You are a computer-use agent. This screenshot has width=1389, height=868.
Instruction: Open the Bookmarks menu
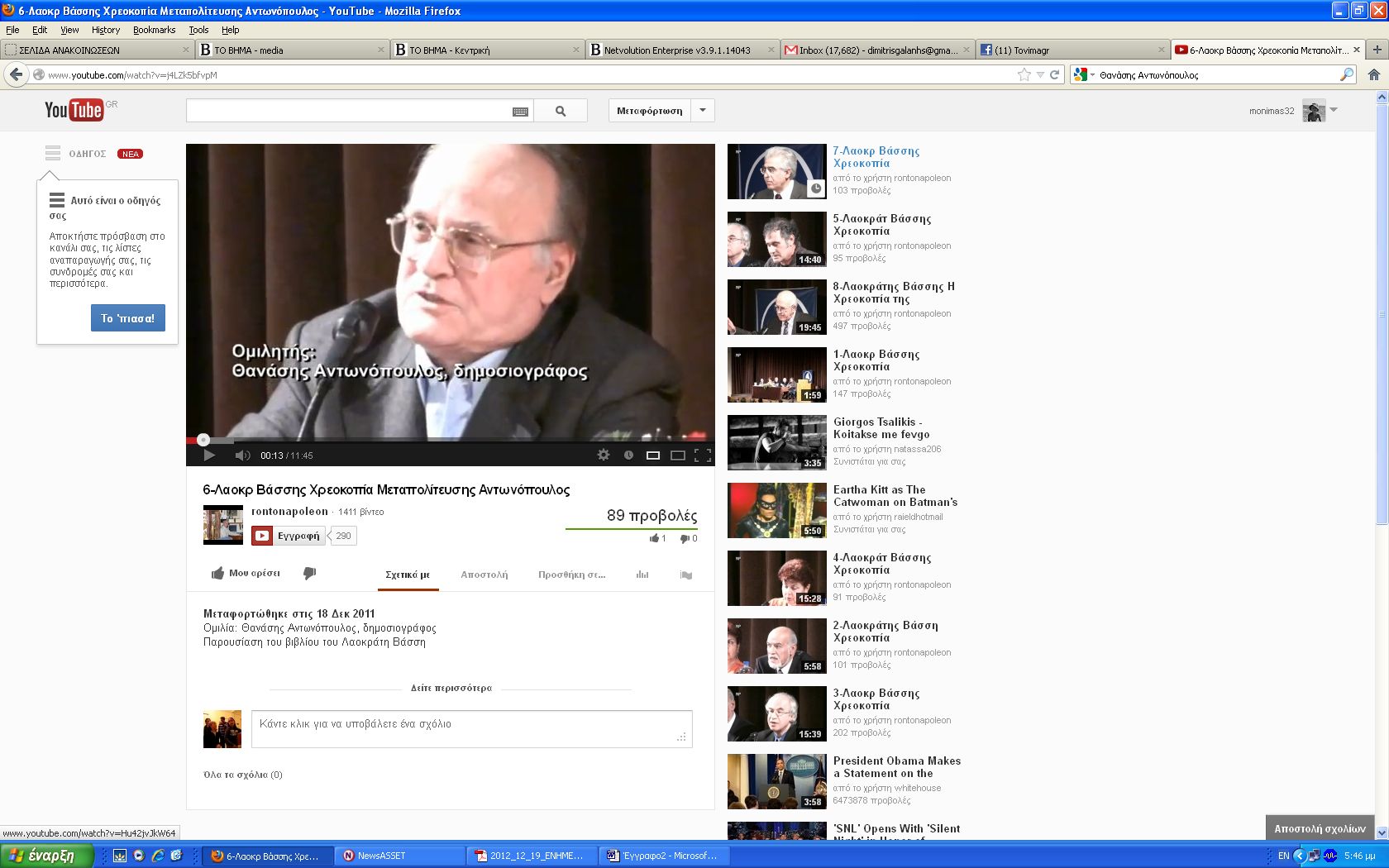click(x=154, y=30)
